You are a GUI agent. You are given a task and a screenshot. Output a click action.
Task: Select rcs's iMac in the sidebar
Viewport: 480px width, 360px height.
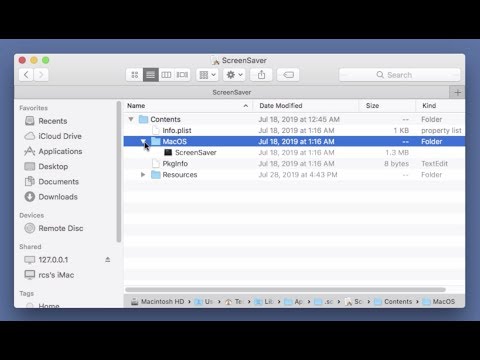56,275
